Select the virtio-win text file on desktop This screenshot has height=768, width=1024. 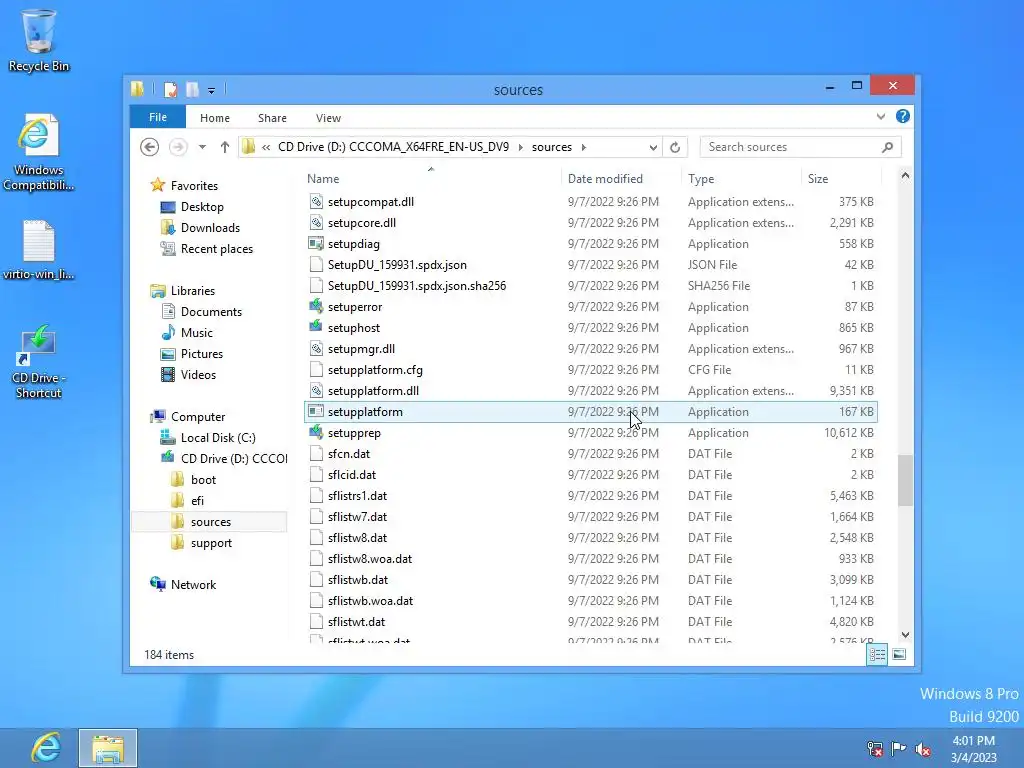pos(39,250)
